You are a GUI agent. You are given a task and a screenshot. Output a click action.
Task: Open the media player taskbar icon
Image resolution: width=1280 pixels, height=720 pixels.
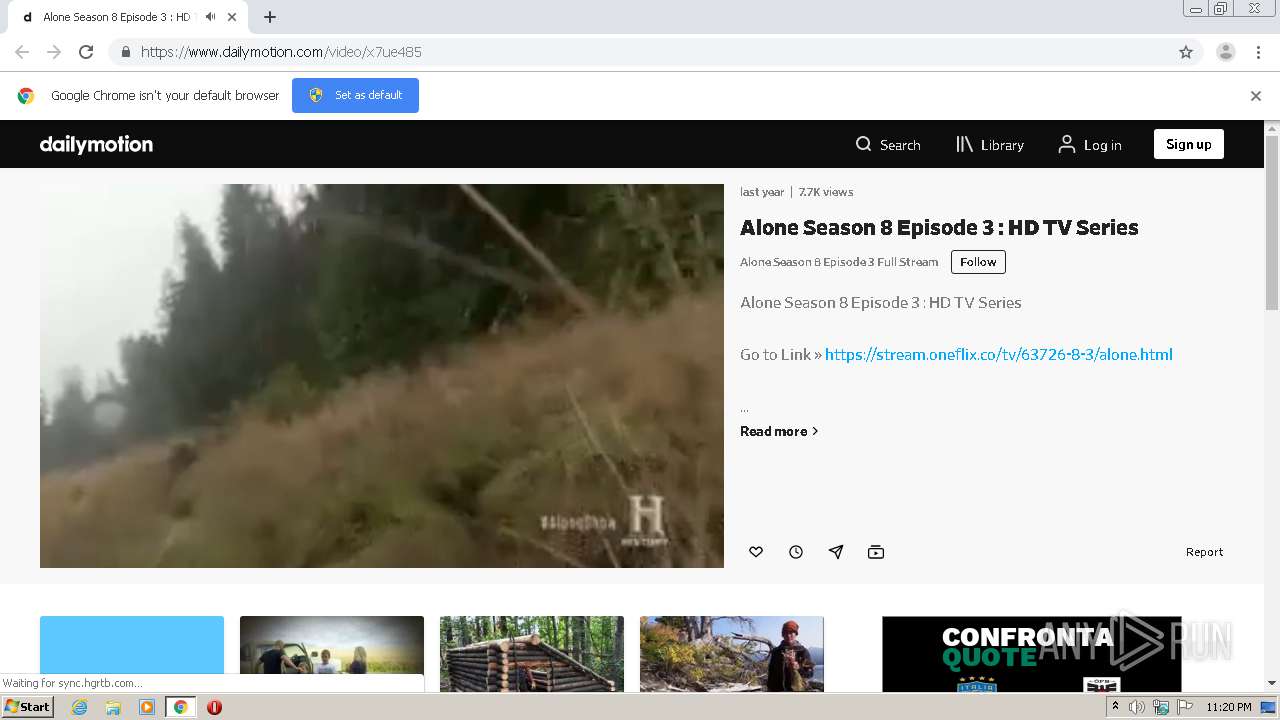pos(147,707)
